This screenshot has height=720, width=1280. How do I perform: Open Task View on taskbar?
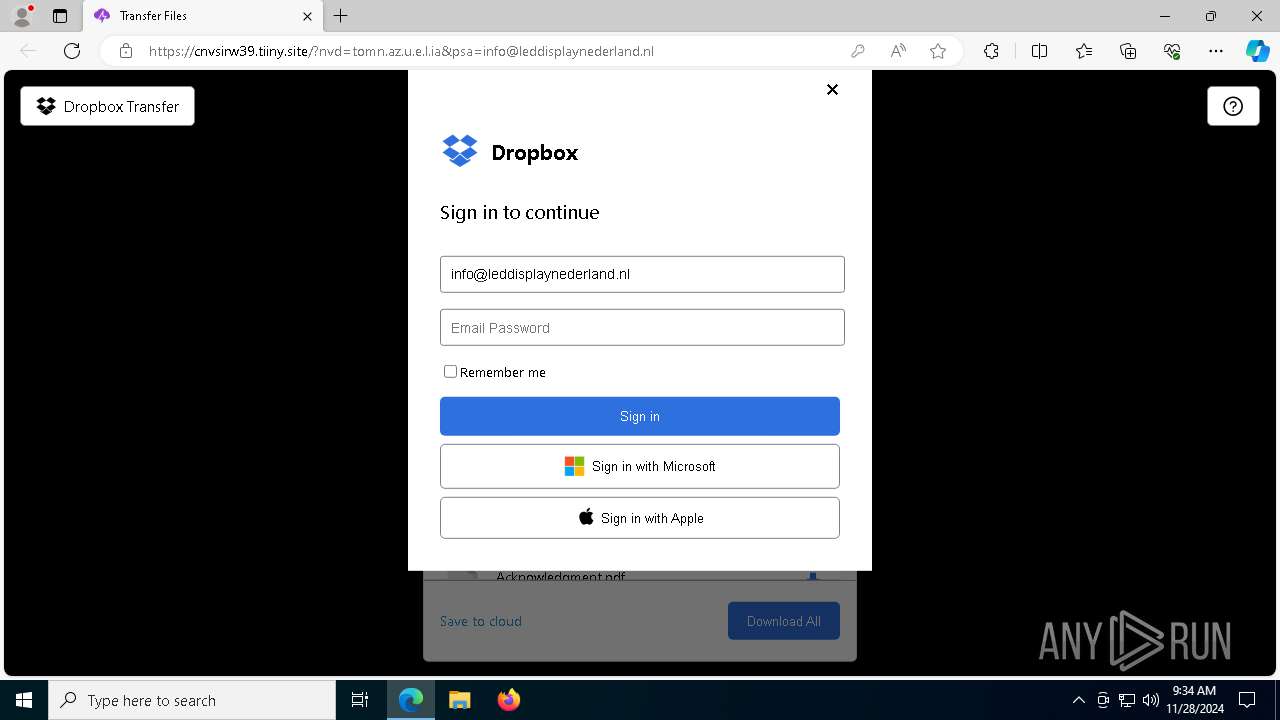coord(360,700)
